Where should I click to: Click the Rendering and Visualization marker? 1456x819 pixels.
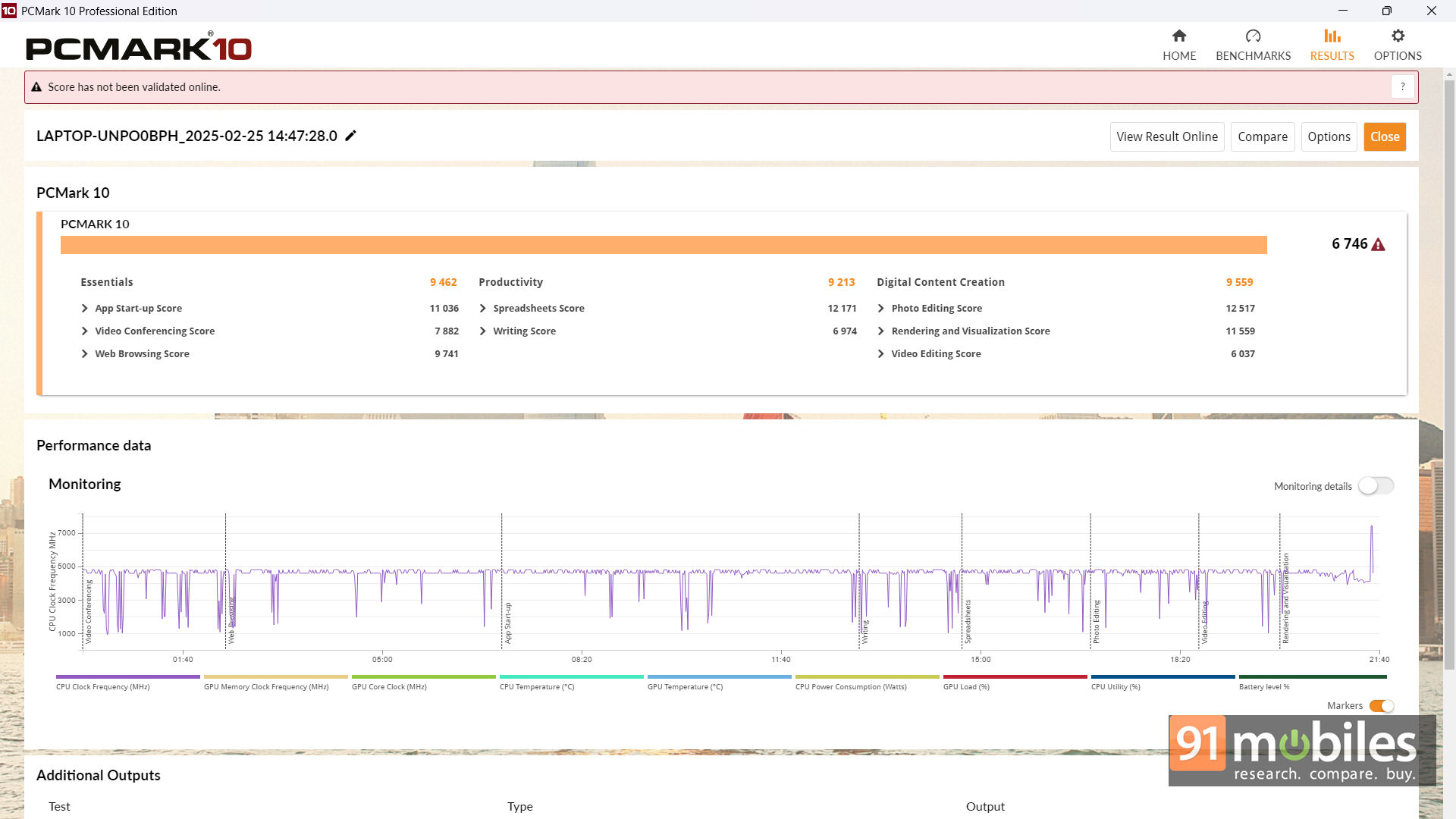[1285, 599]
